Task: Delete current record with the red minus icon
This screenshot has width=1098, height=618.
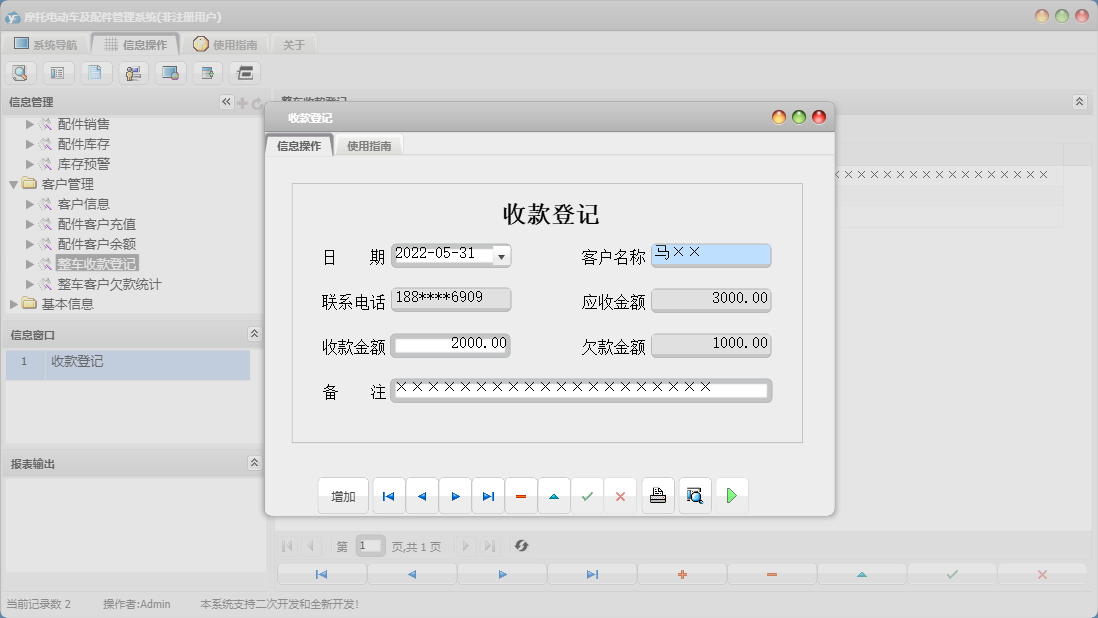Action: pyautogui.click(x=521, y=494)
